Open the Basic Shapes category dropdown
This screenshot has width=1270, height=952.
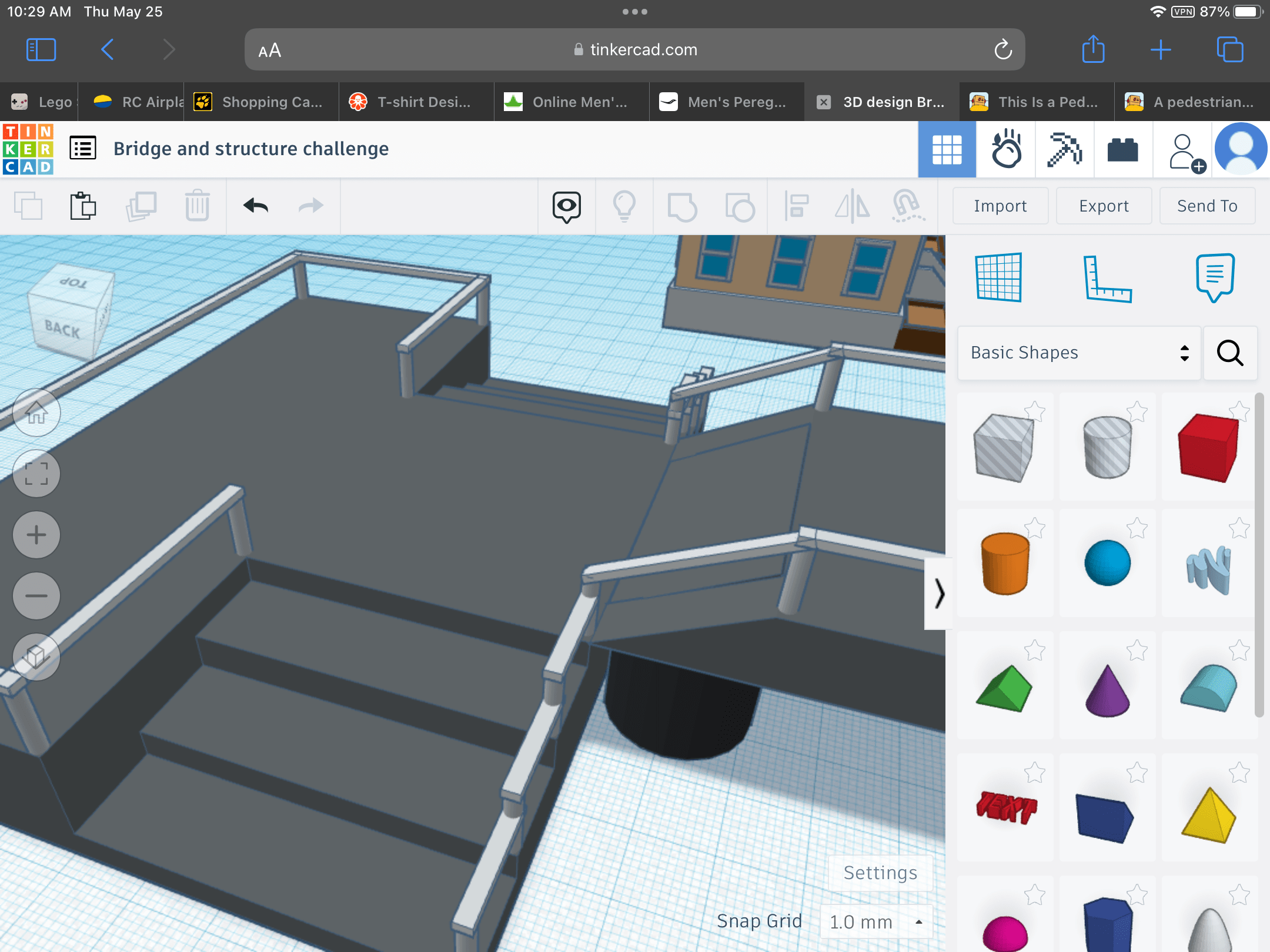point(1079,353)
